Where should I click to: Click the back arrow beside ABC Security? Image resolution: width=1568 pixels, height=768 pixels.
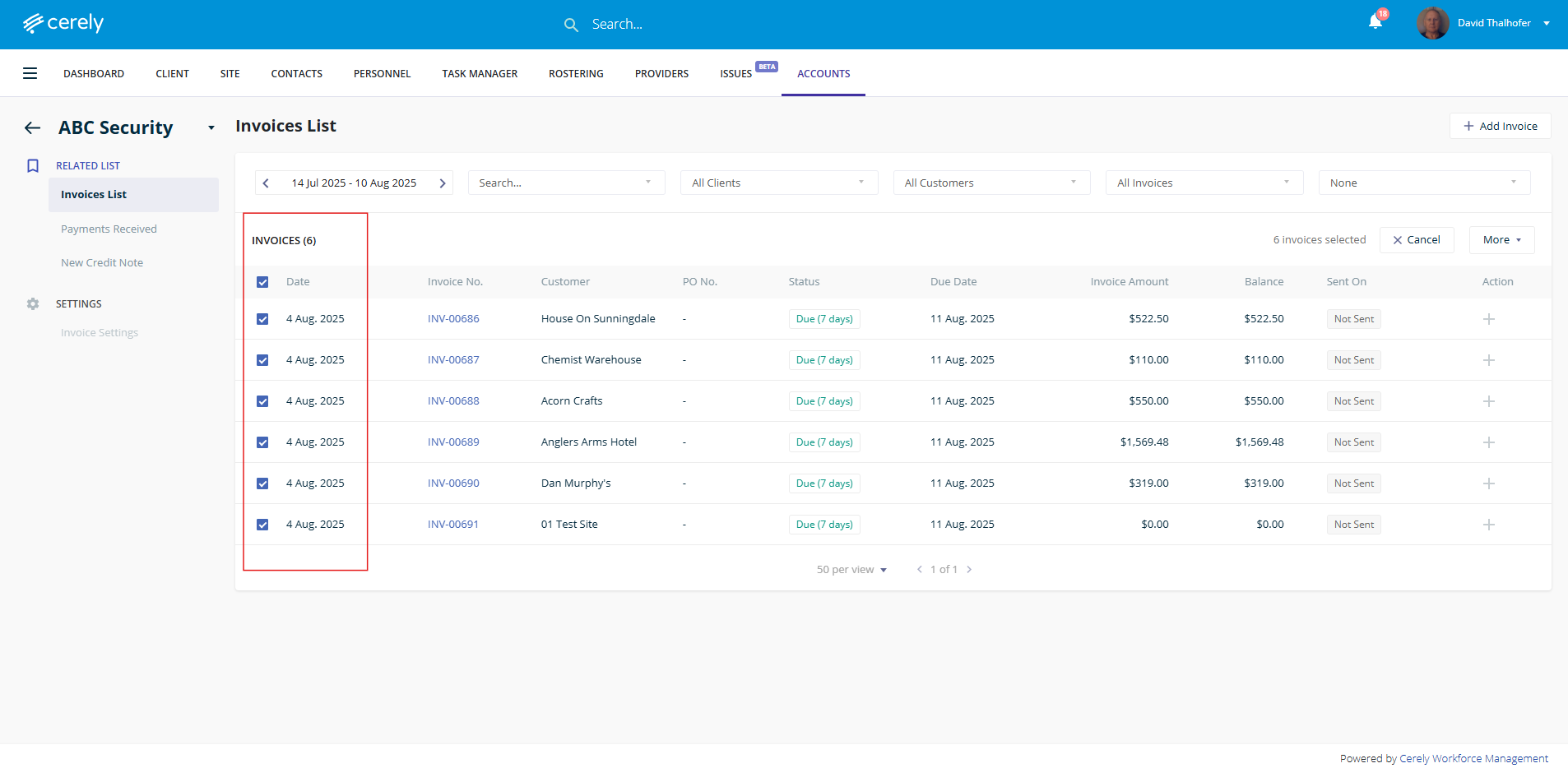32,127
